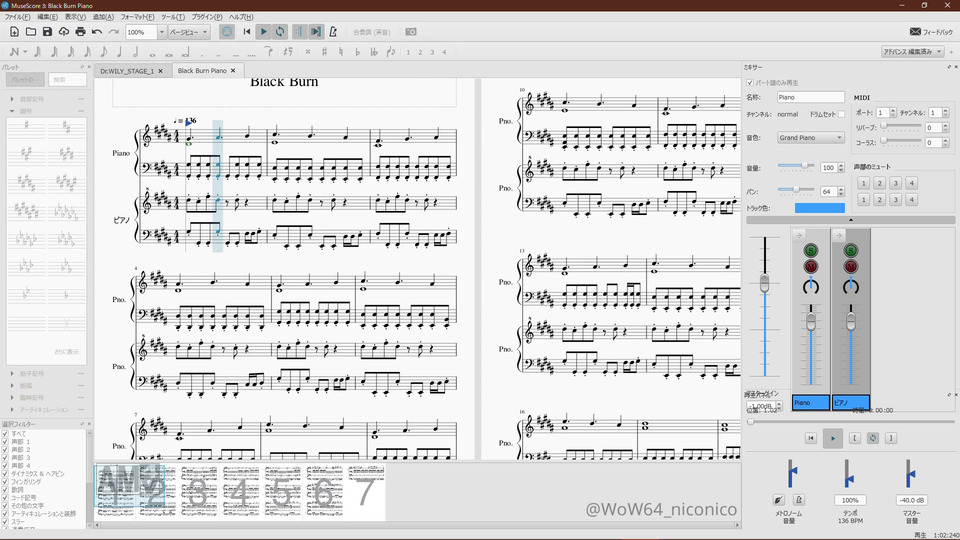960x540 pixels.
Task: Apply sharp accidental
Action: (x=324, y=52)
